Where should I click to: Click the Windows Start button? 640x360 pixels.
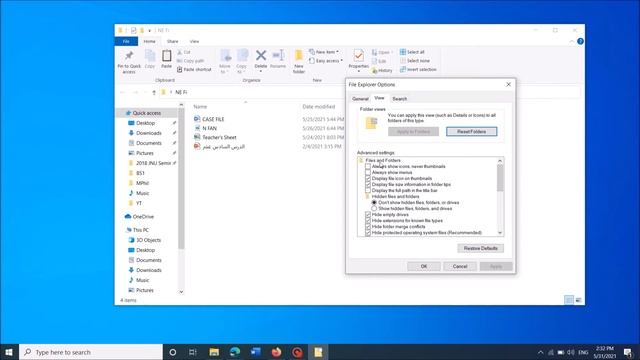point(9,352)
